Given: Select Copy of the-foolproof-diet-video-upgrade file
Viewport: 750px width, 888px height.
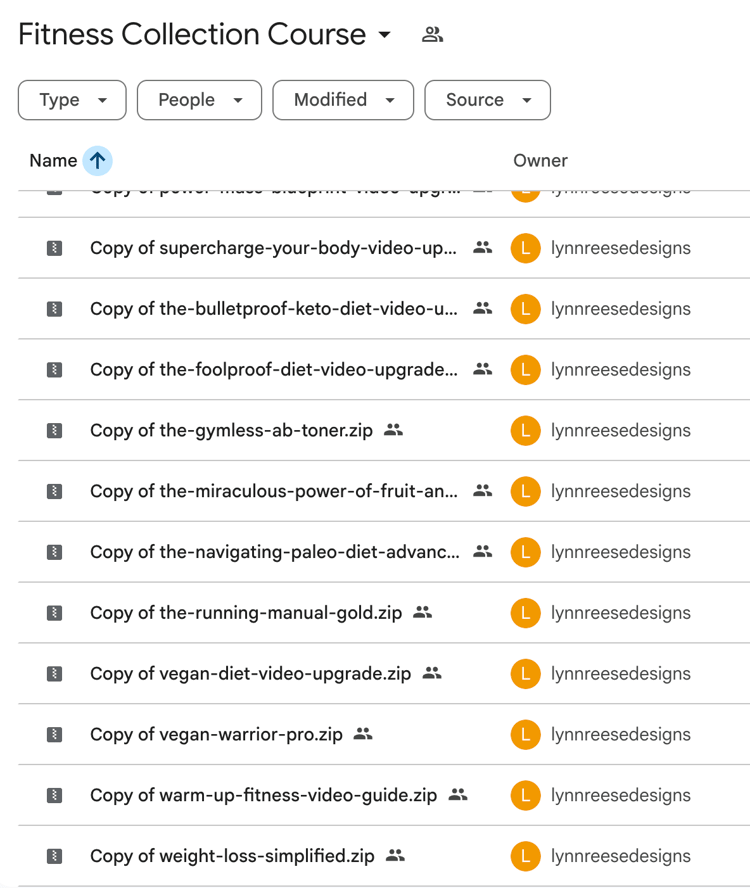Looking at the screenshot, I should [274, 370].
